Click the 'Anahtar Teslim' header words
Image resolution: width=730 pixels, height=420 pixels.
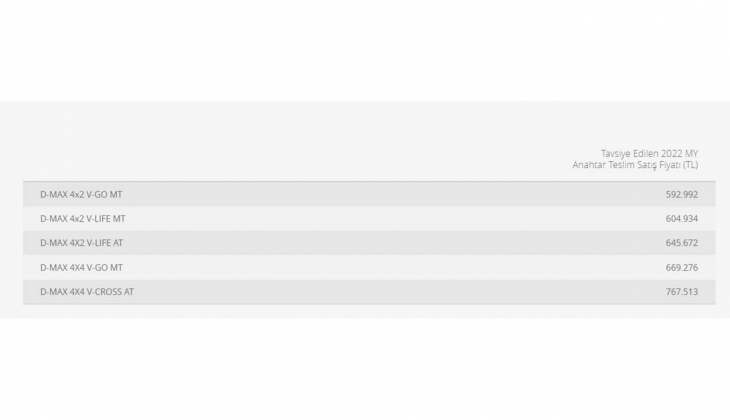[601, 164]
